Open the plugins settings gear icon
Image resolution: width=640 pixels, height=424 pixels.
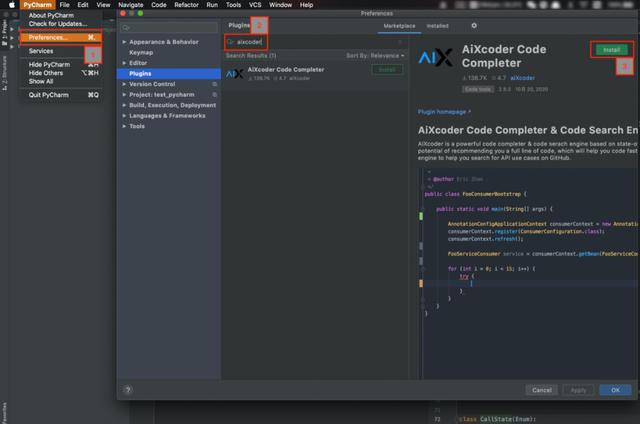474,26
